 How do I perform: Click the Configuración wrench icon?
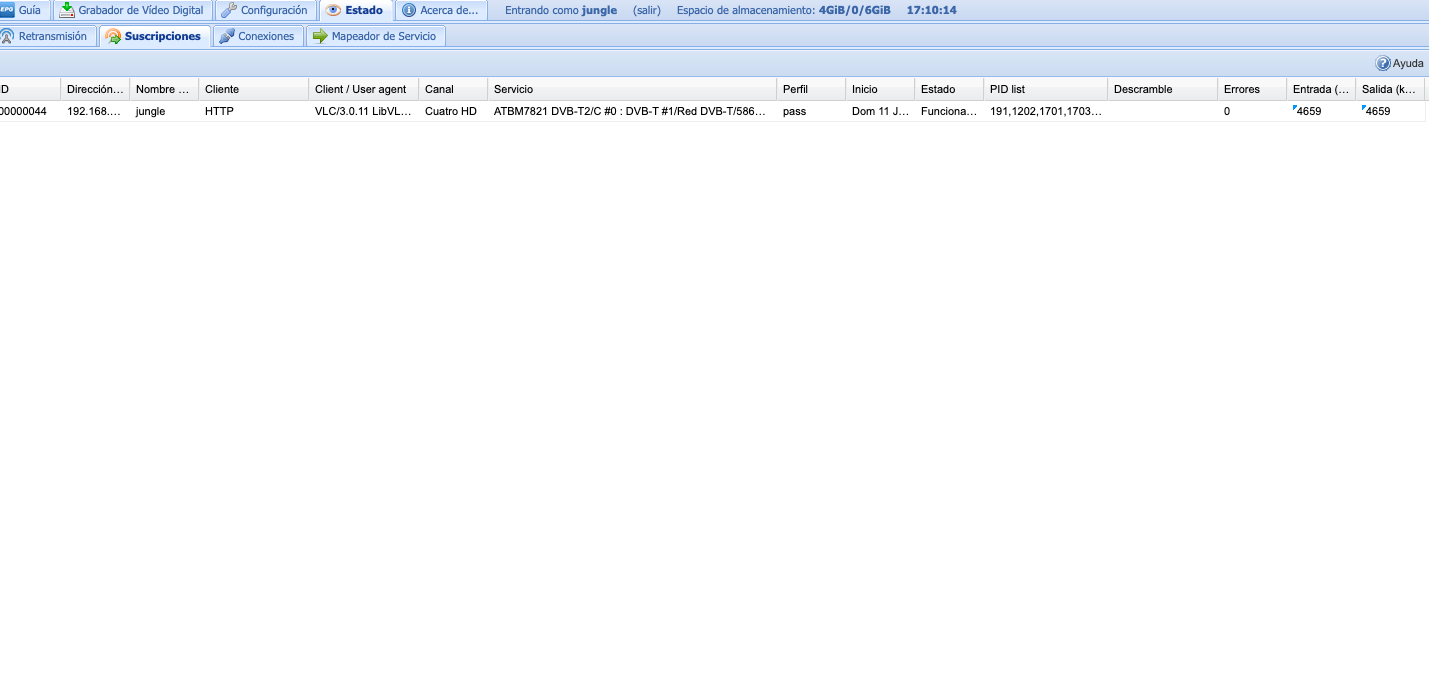[x=229, y=10]
